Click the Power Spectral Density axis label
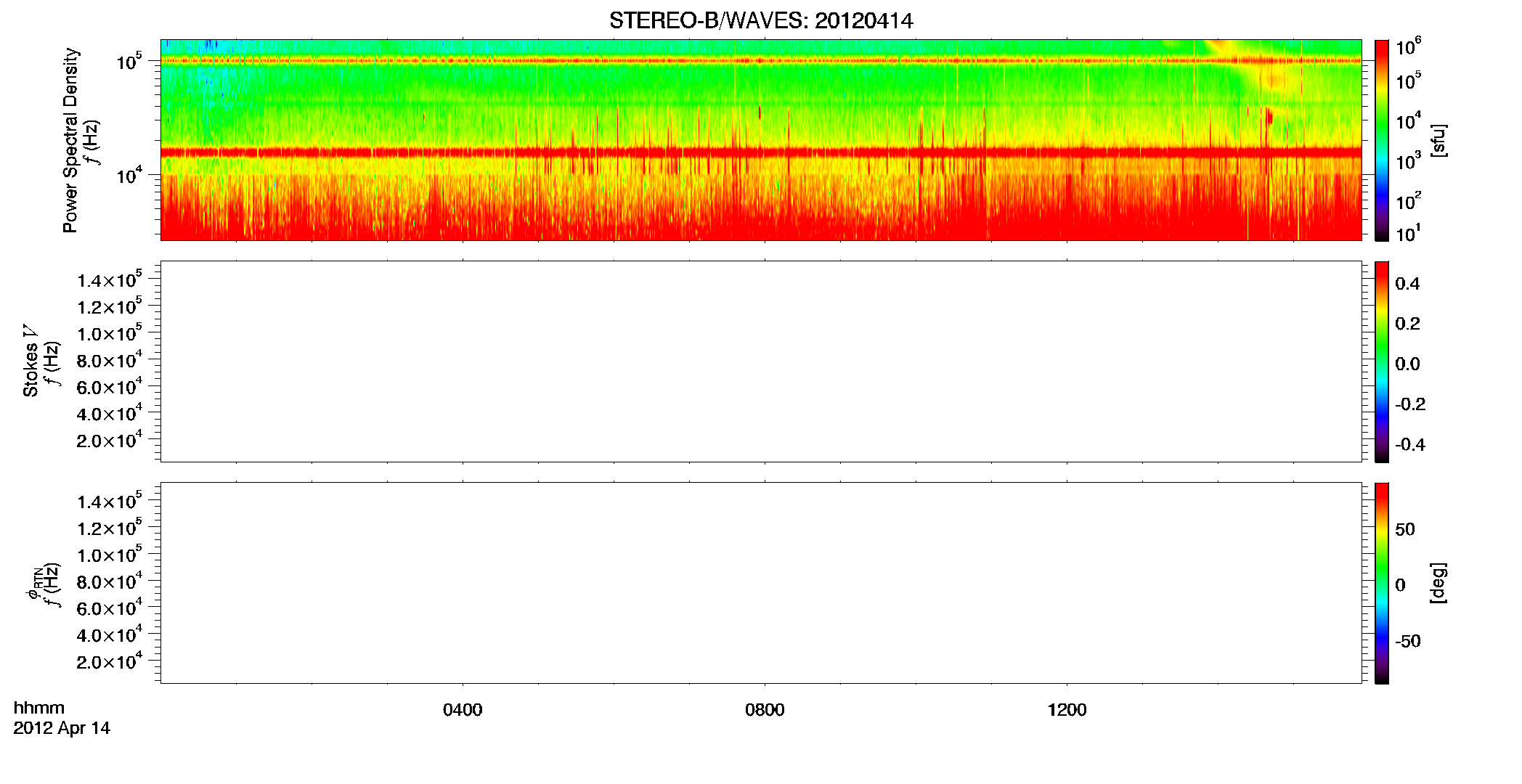The height and width of the screenshot is (784, 1522). pyautogui.click(x=70, y=140)
